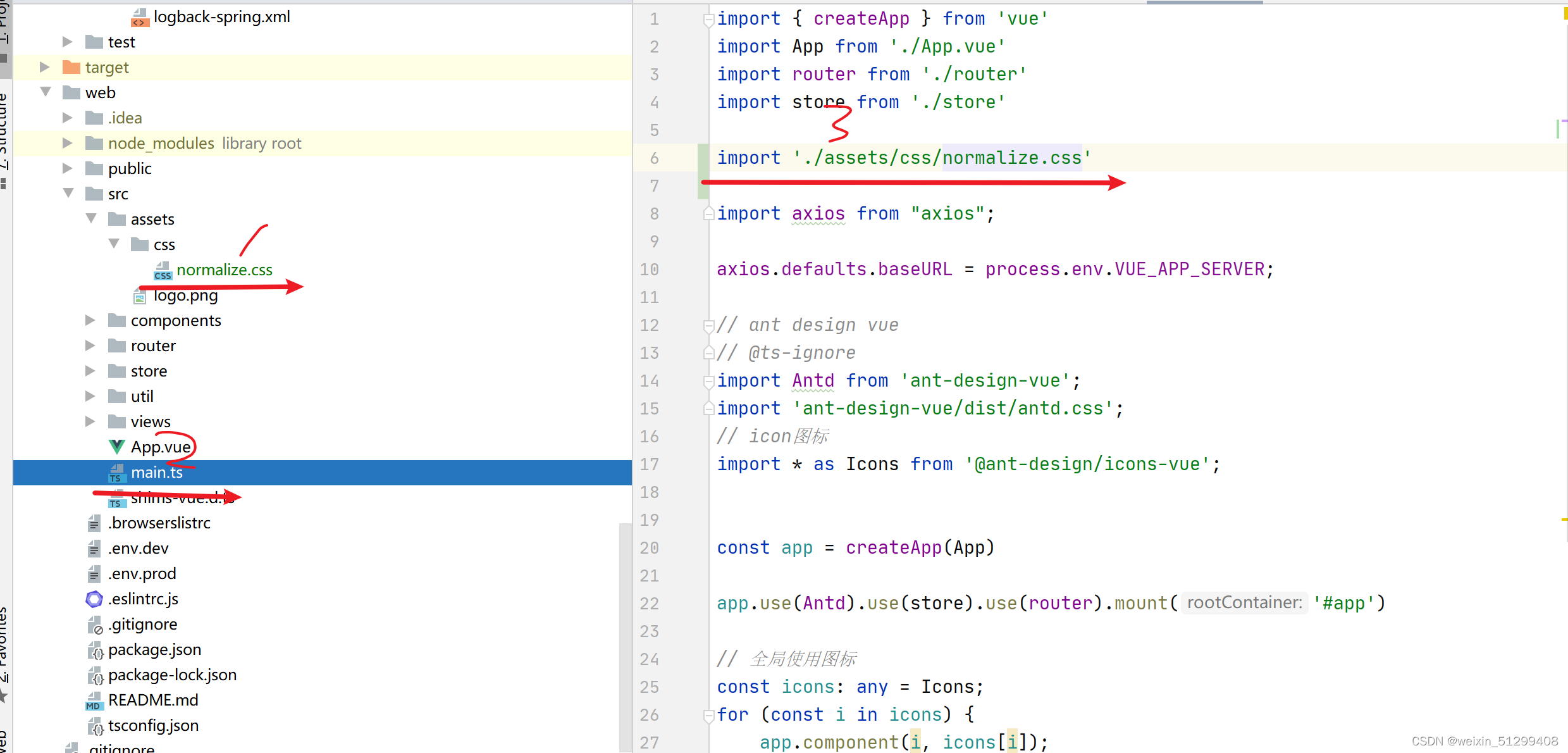Open the shims-vue.d.ts file

click(x=177, y=498)
